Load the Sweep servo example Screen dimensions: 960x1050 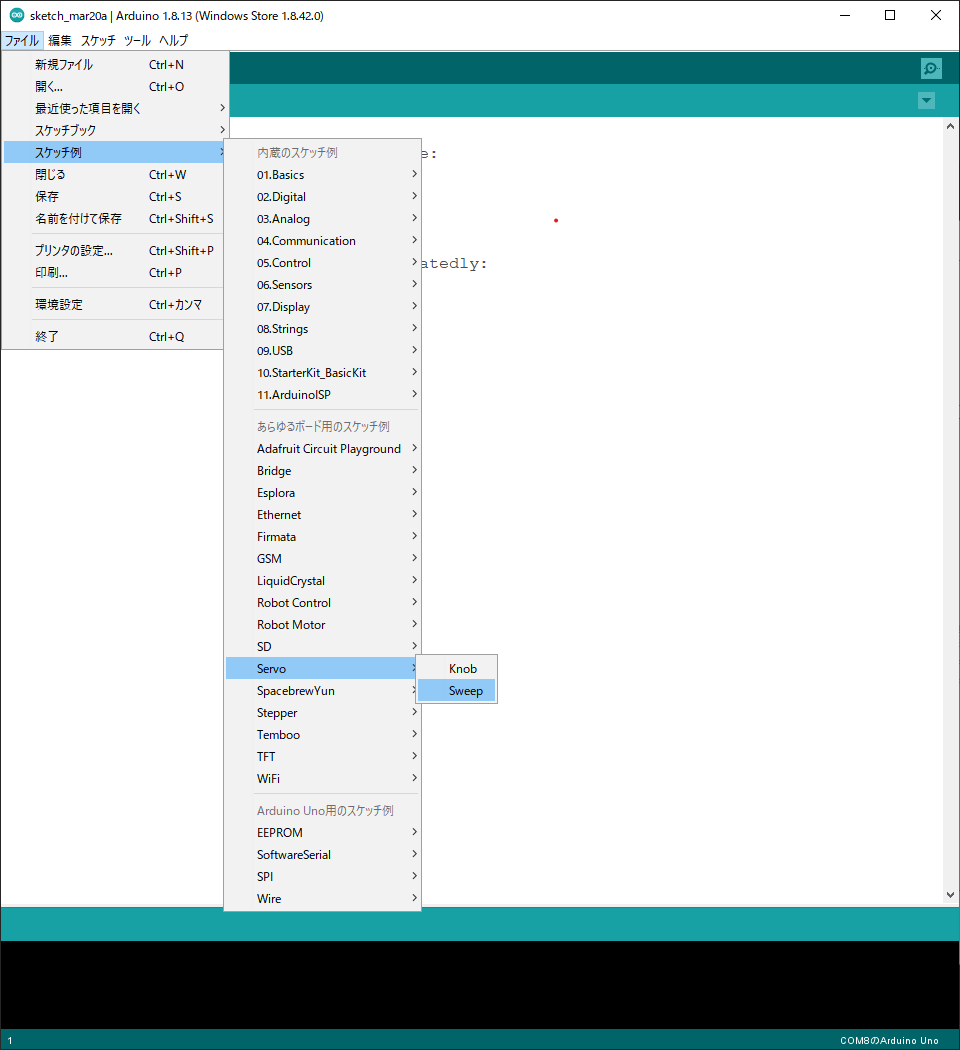click(457, 690)
